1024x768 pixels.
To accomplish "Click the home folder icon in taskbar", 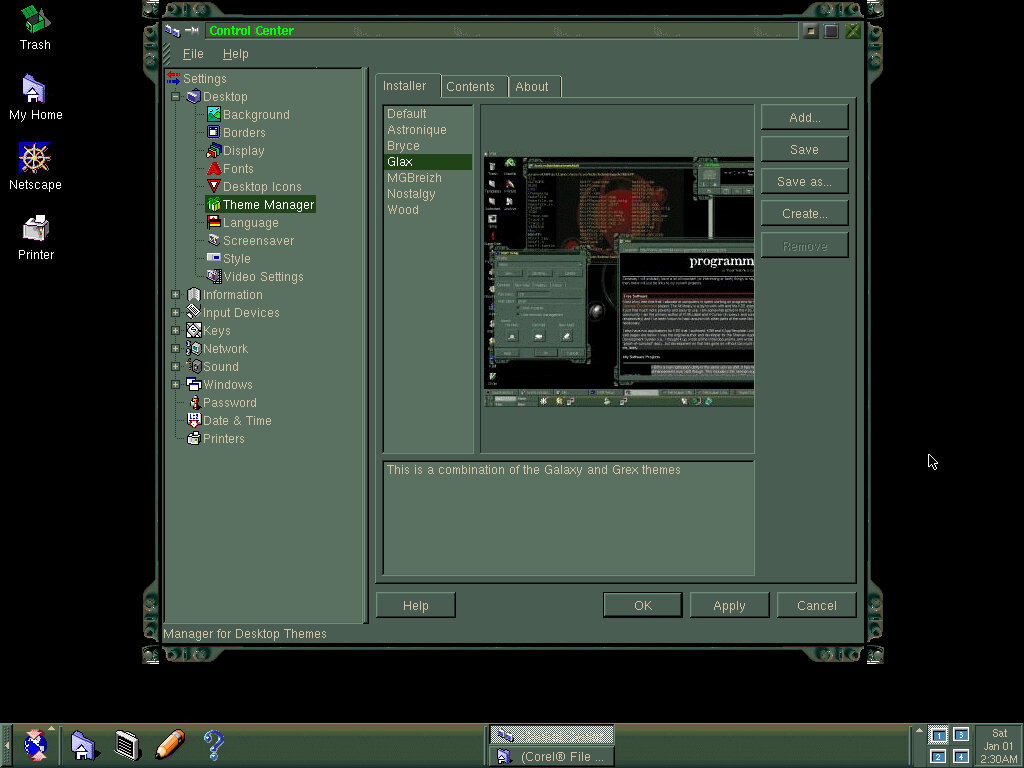I will (x=83, y=744).
